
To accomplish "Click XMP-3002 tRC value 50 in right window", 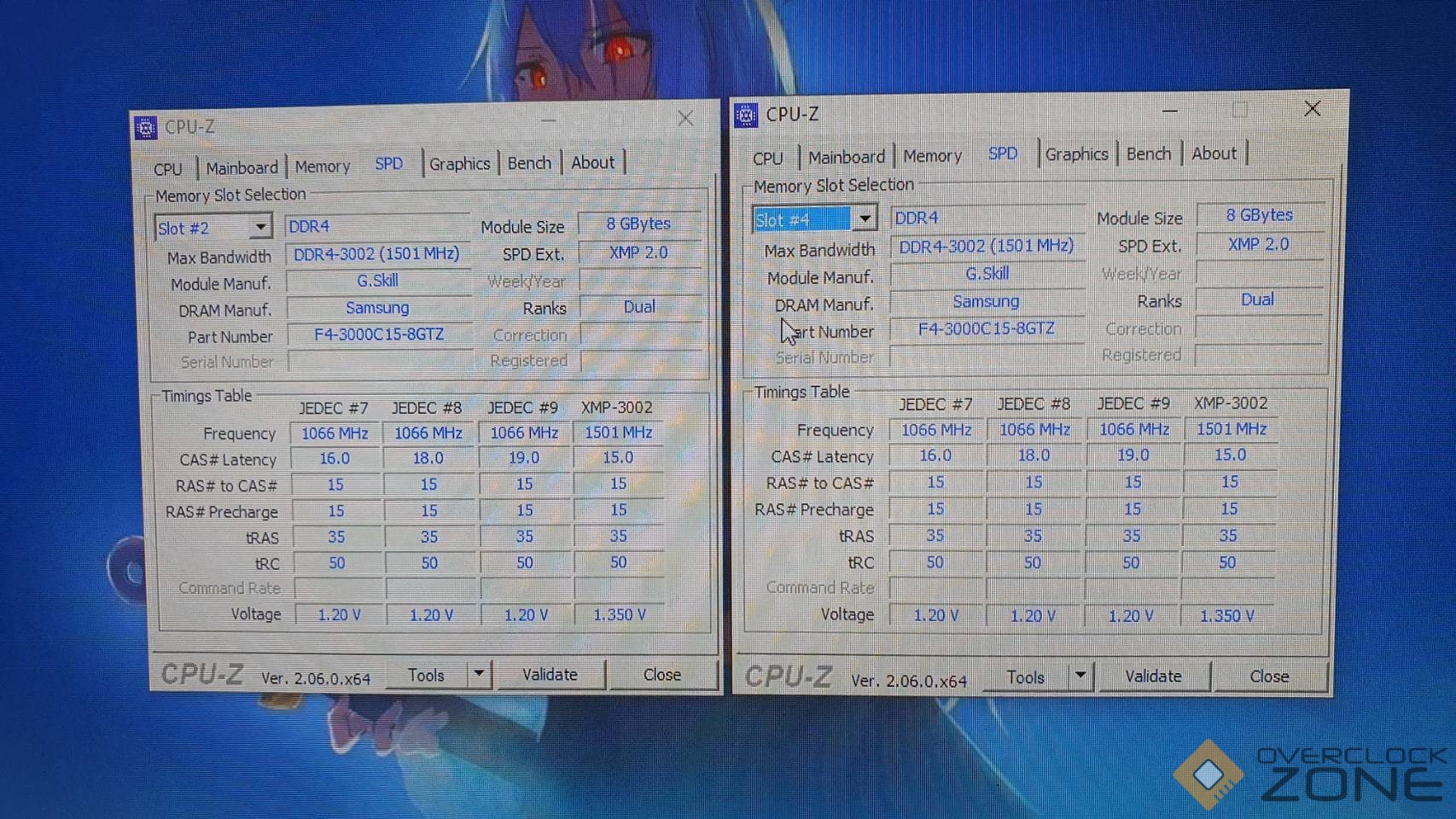I will point(1227,562).
